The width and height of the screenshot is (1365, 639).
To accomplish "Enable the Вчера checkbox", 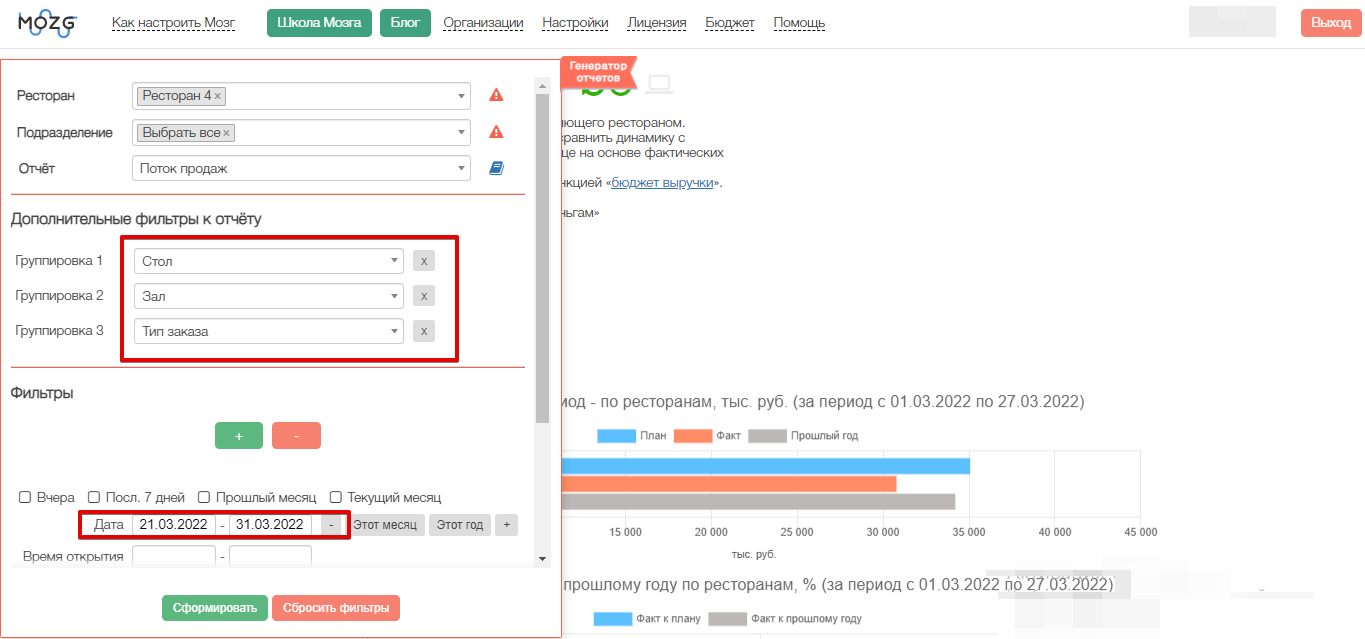I will coord(25,497).
